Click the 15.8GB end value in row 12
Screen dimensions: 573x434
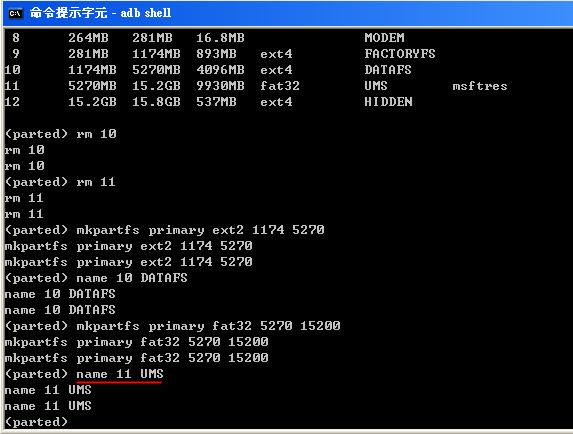(156, 102)
